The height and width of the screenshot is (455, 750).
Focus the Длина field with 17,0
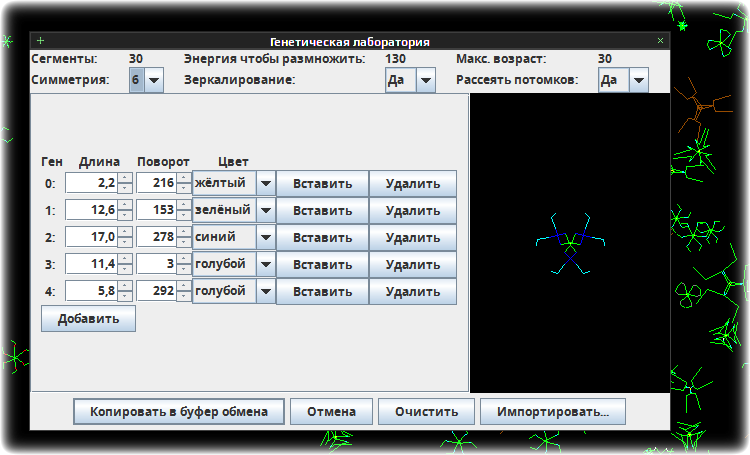(x=91, y=237)
